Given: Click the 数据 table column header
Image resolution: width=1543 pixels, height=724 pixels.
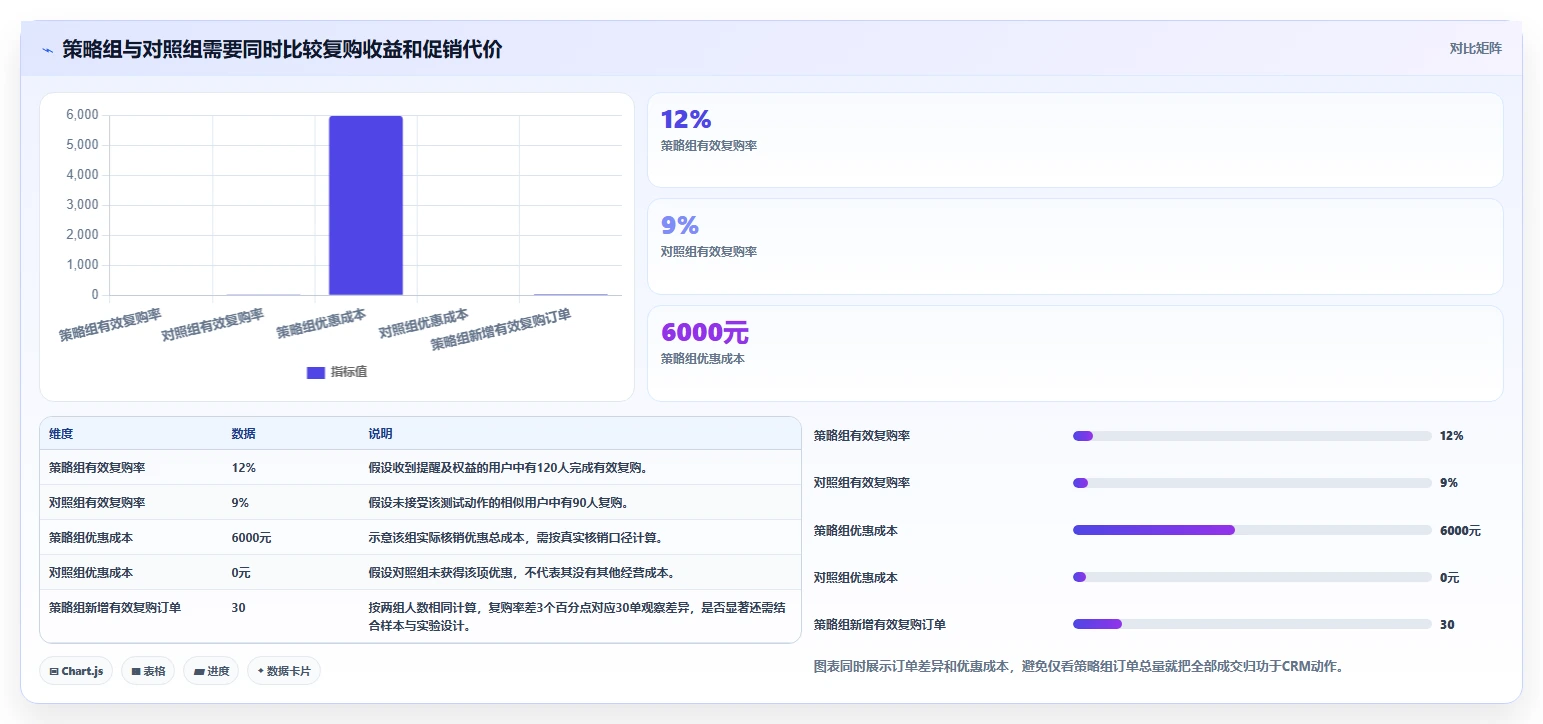Looking at the screenshot, I should click(x=244, y=434).
